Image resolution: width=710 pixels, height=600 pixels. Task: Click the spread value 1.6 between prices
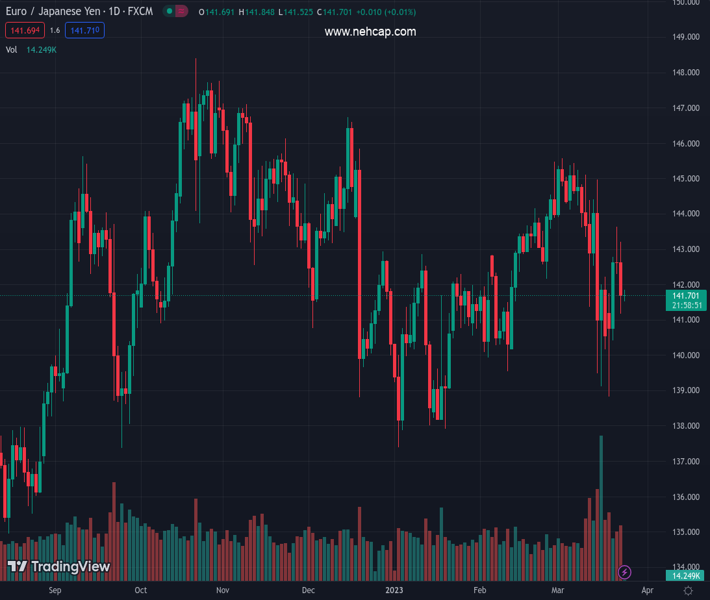[55, 31]
